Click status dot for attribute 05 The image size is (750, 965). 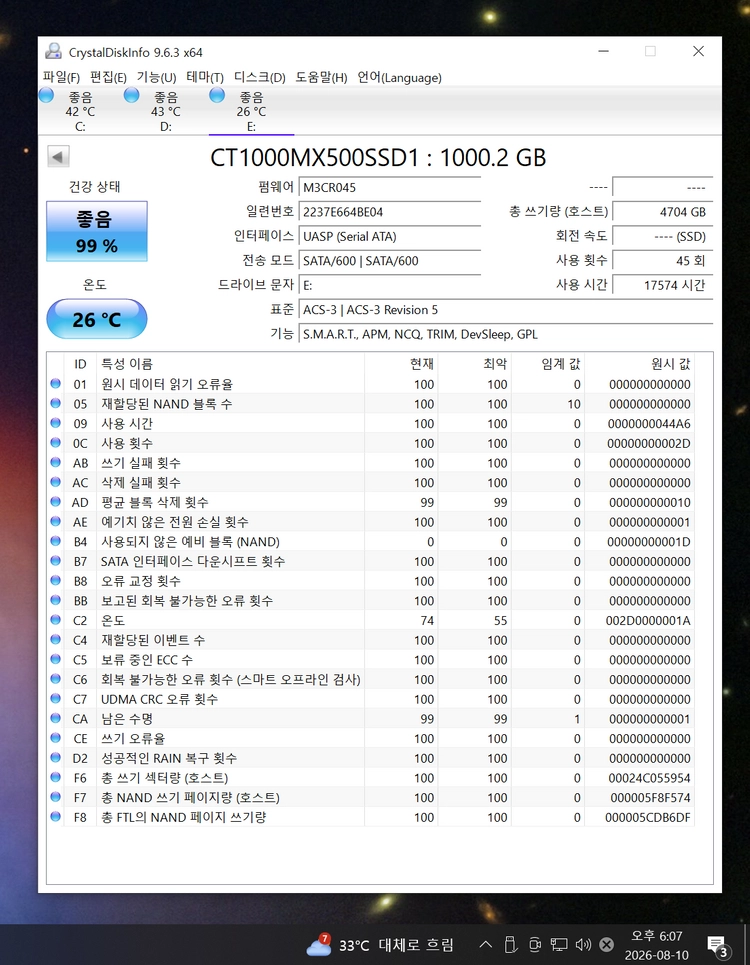[x=55, y=403]
